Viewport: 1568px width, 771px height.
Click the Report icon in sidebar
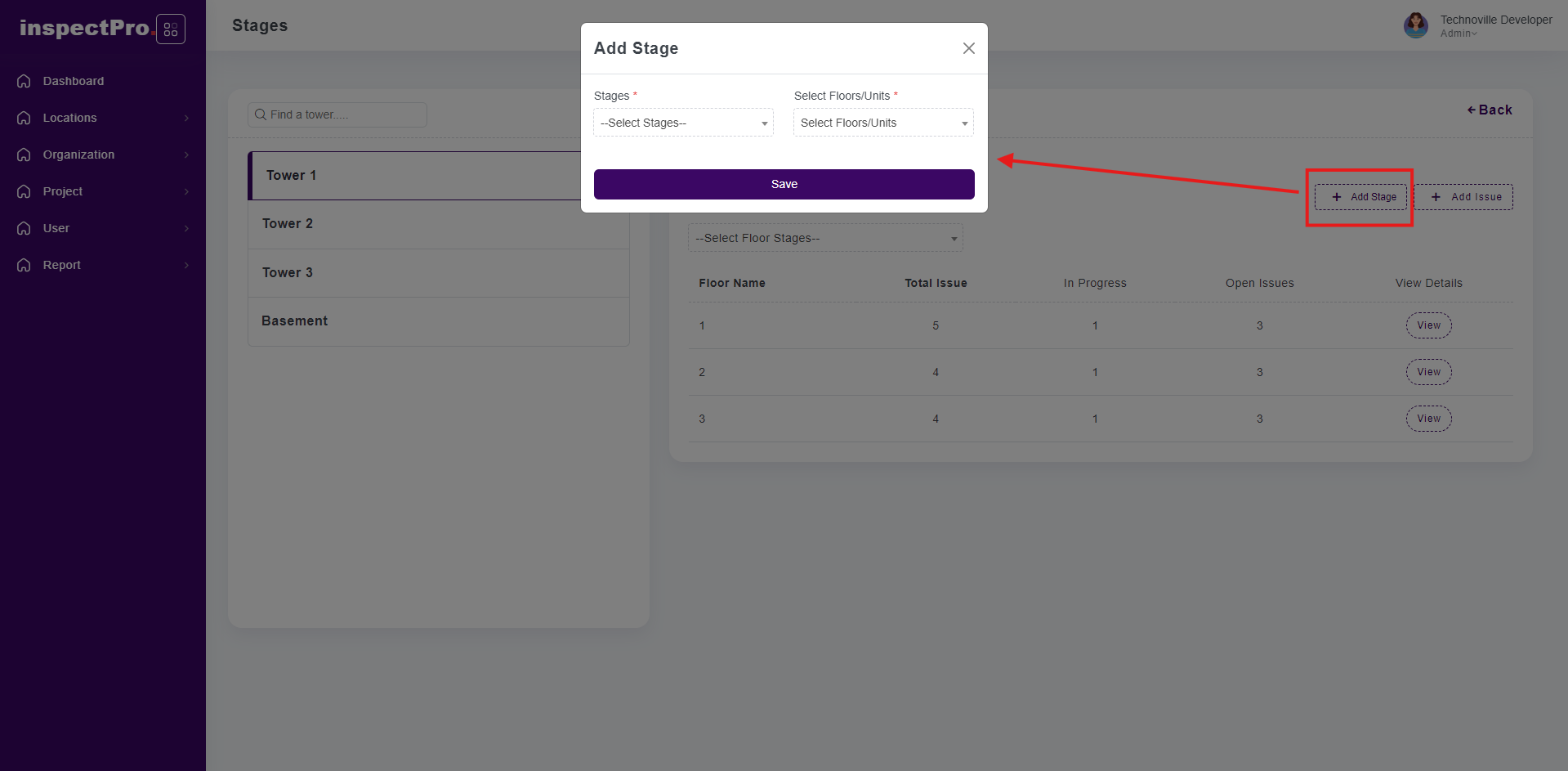(x=24, y=265)
